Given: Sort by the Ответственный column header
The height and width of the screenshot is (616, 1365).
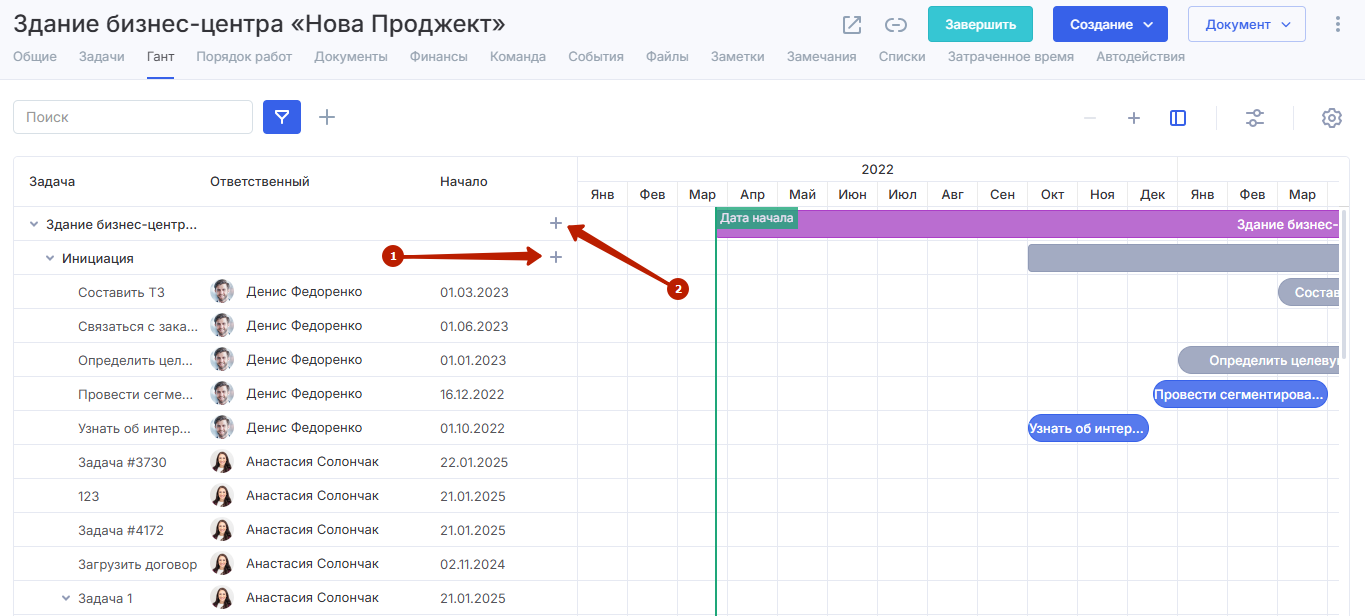Looking at the screenshot, I should (260, 181).
